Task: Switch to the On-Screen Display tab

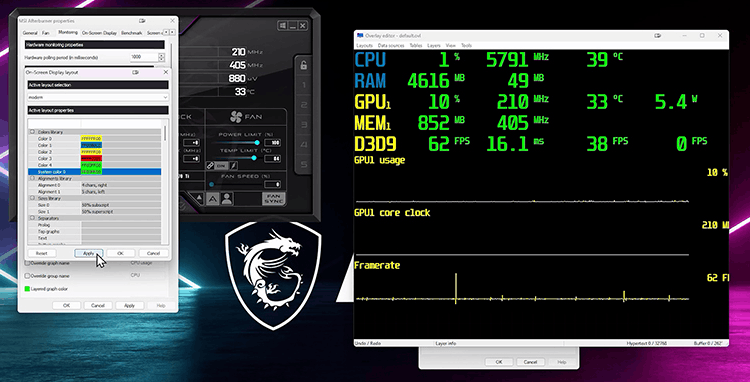Action: tap(99, 33)
